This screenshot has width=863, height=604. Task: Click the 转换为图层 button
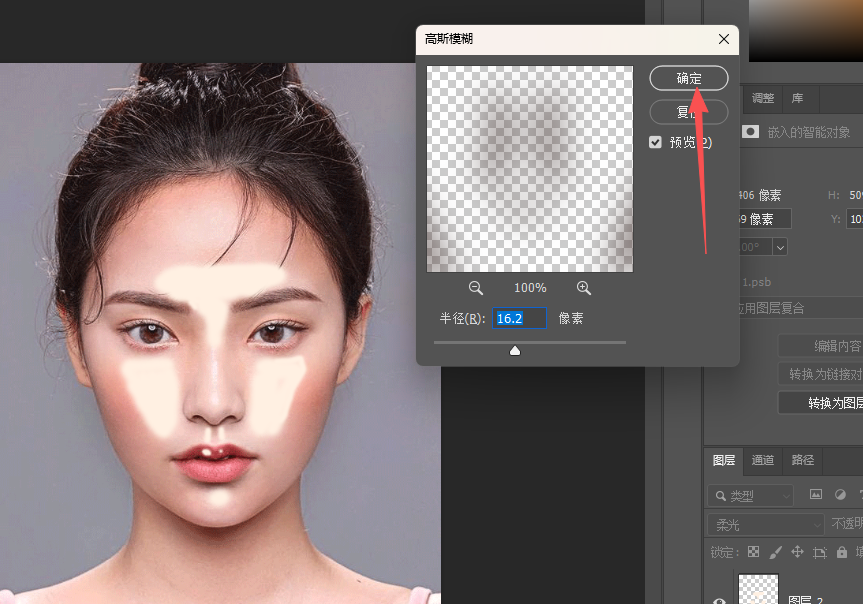[x=821, y=403]
